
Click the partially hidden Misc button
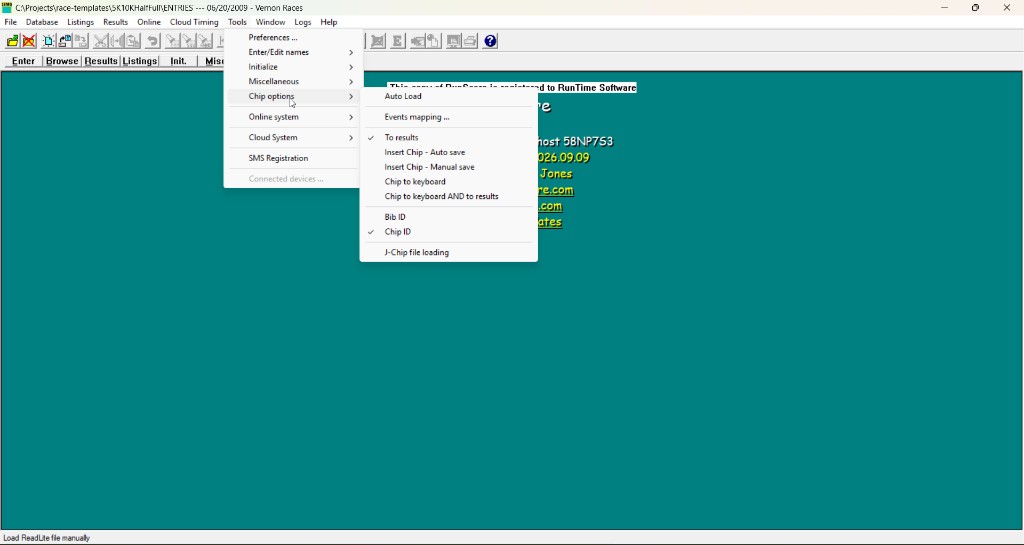tap(212, 61)
